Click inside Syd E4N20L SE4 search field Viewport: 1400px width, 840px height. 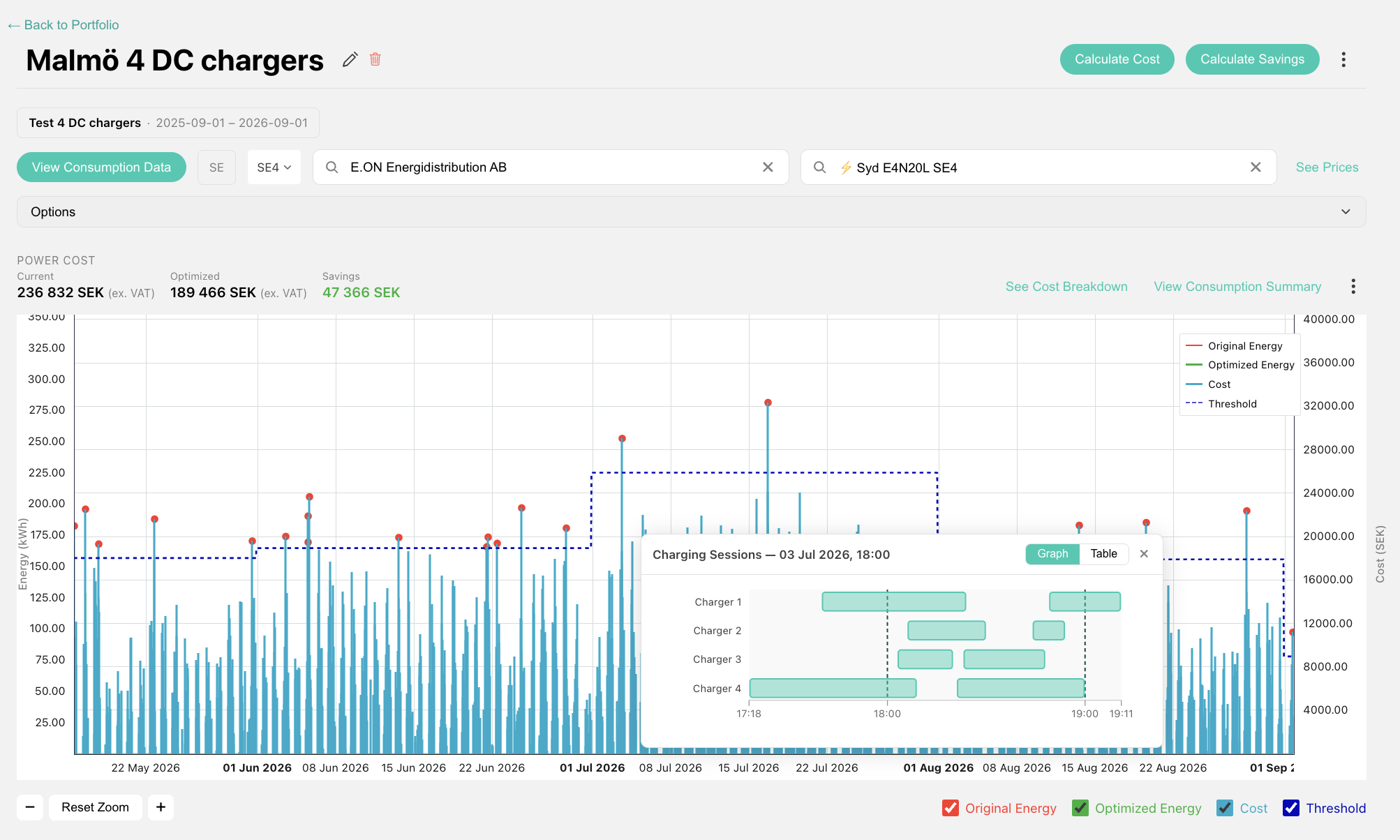coord(1038,167)
